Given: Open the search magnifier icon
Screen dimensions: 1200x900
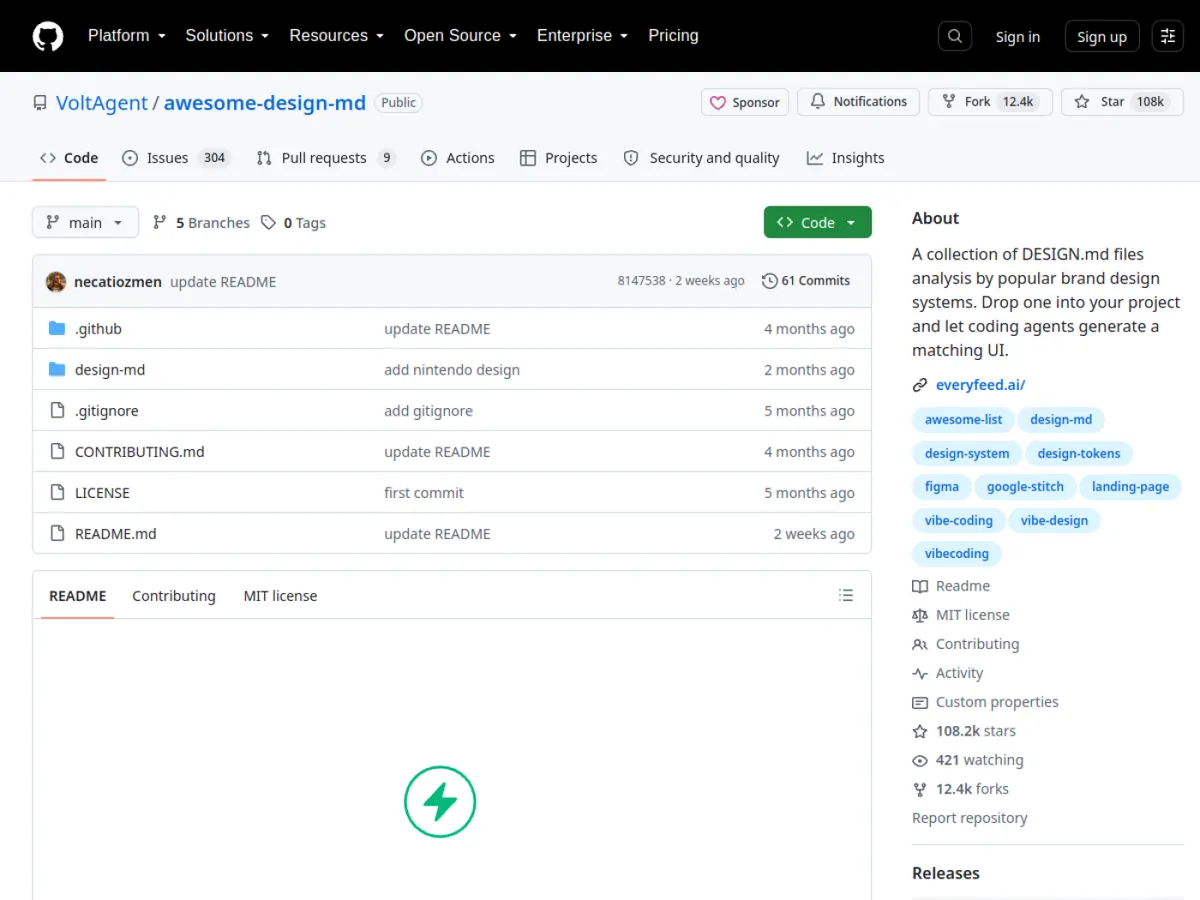Looking at the screenshot, I should click(955, 36).
